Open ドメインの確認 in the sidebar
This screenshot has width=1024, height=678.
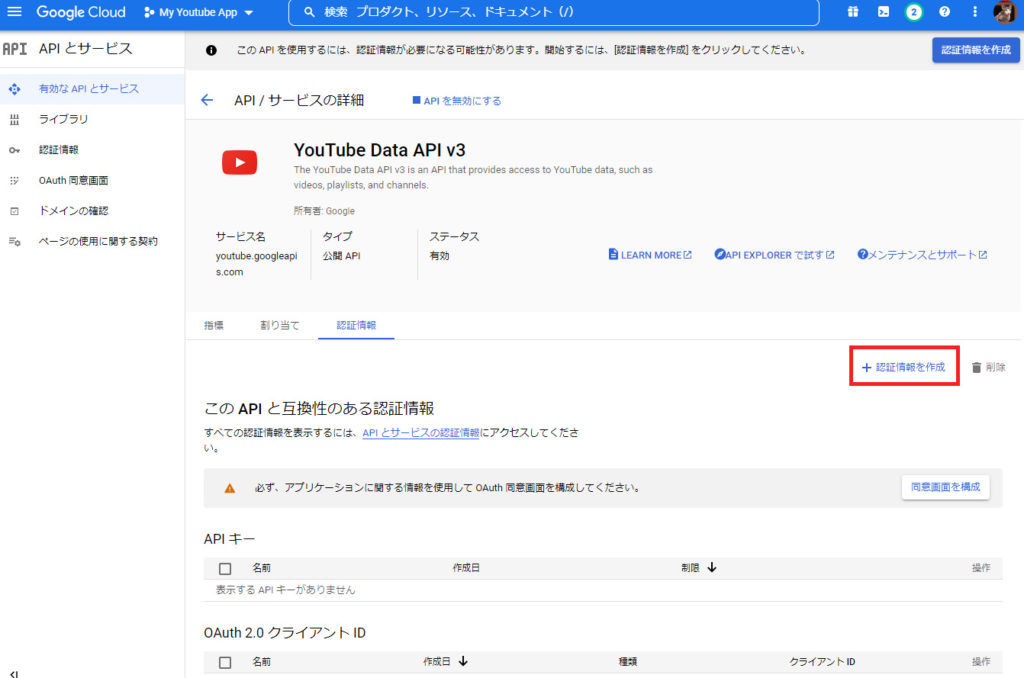click(x=73, y=210)
